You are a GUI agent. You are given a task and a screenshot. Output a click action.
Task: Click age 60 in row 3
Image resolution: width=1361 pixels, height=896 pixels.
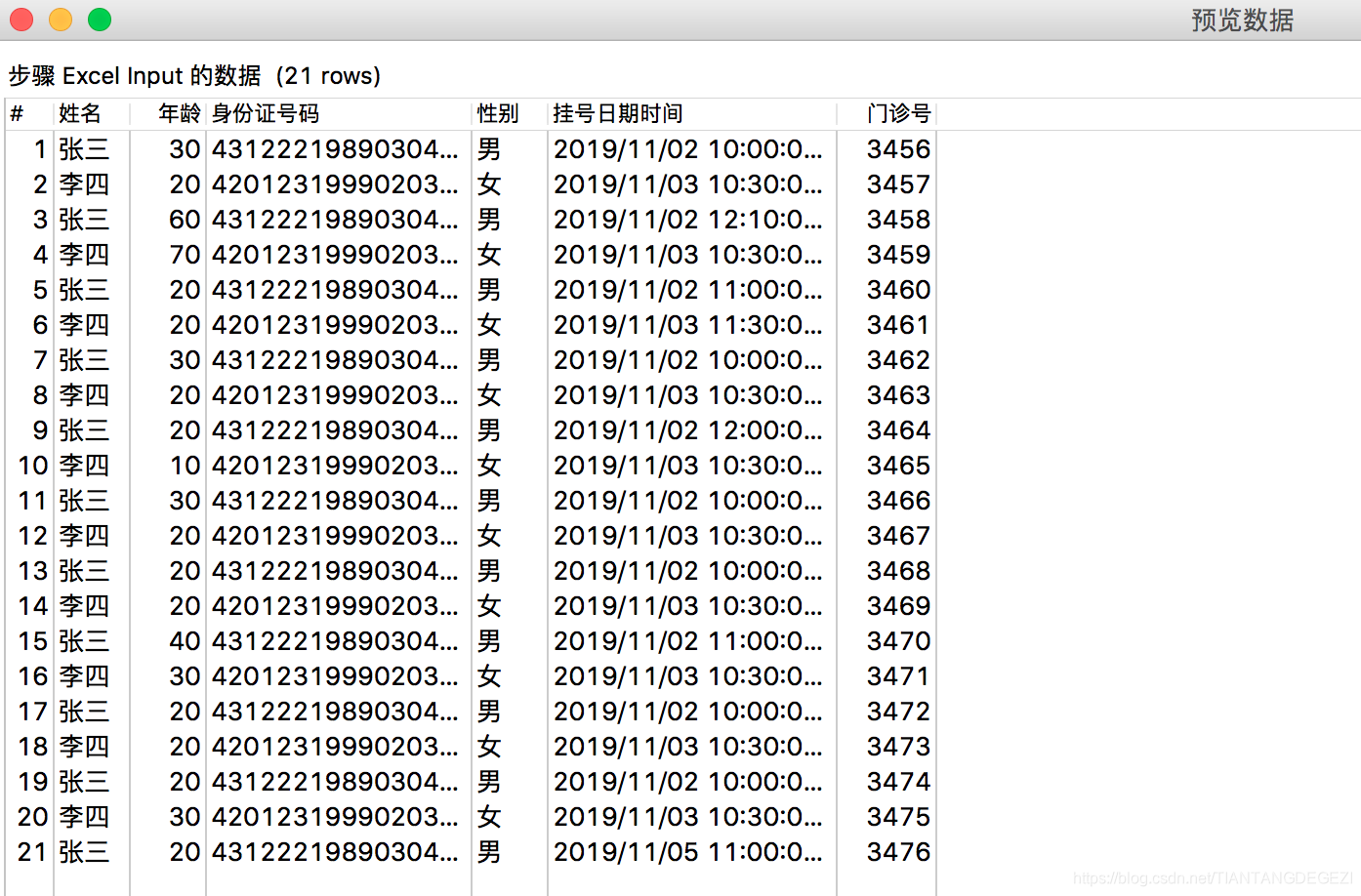185,220
